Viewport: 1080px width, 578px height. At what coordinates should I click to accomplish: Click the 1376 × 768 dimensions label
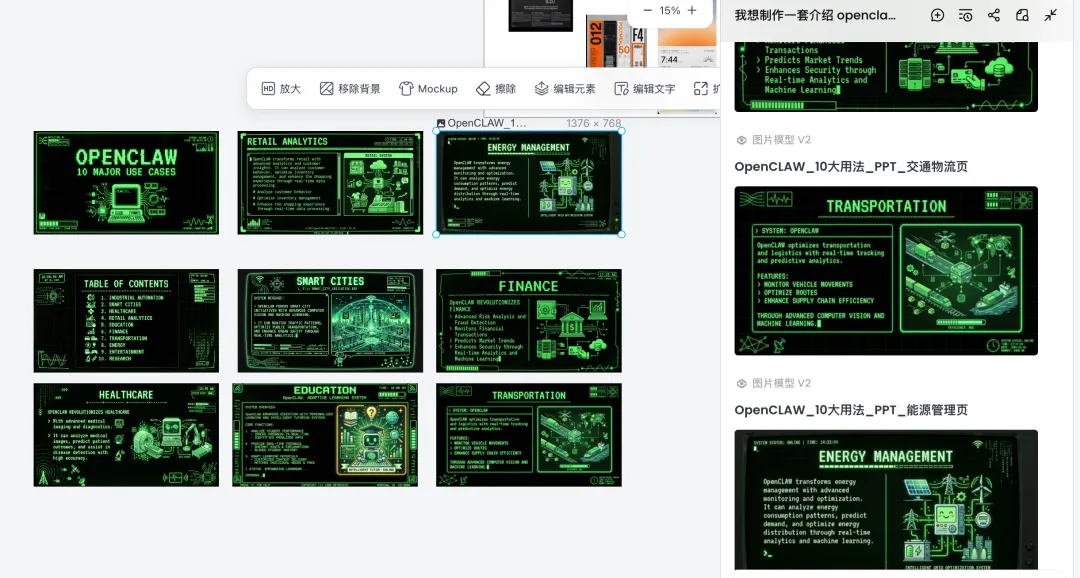click(x=594, y=123)
